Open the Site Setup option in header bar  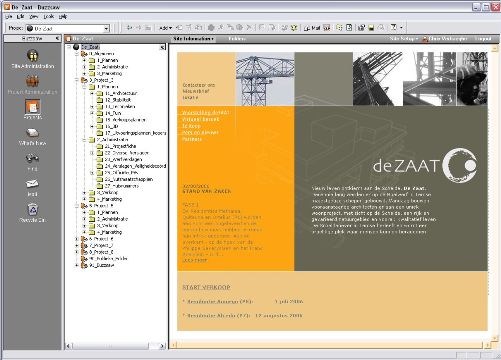point(404,39)
